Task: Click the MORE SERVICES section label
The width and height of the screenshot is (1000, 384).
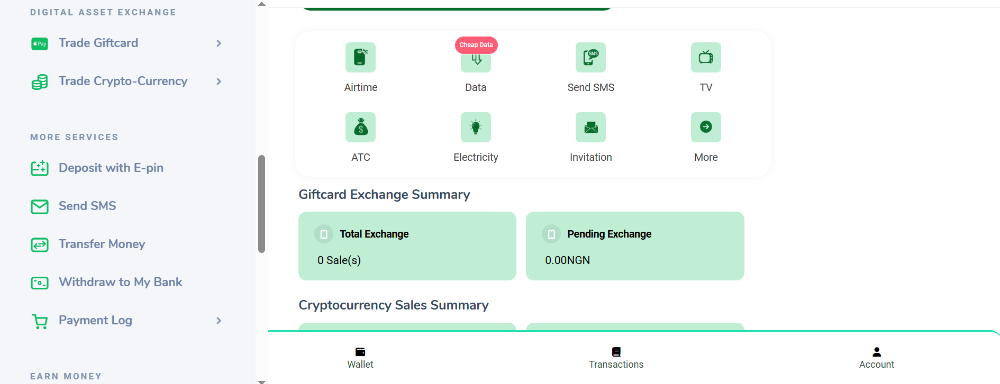Action: (x=74, y=137)
